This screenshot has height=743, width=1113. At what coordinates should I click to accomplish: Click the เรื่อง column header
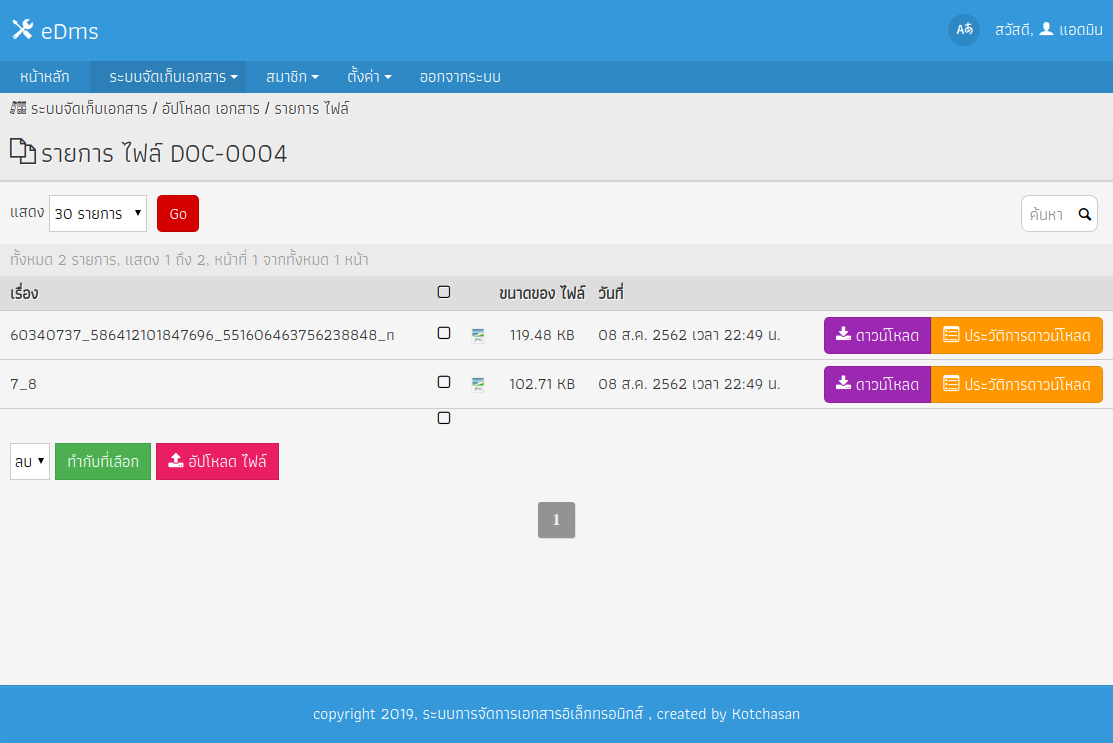pos(24,293)
